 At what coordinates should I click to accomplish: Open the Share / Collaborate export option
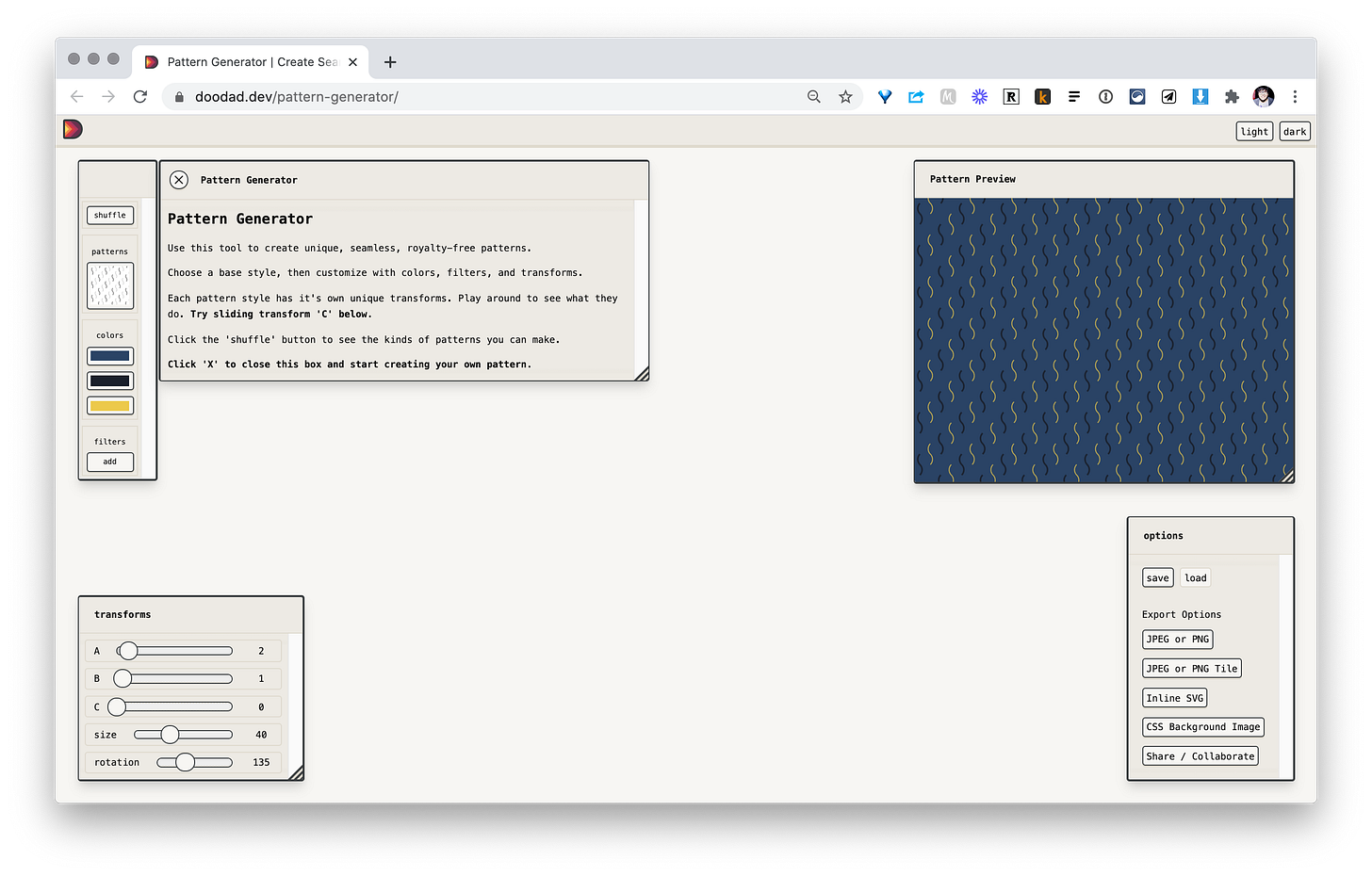pos(1200,755)
